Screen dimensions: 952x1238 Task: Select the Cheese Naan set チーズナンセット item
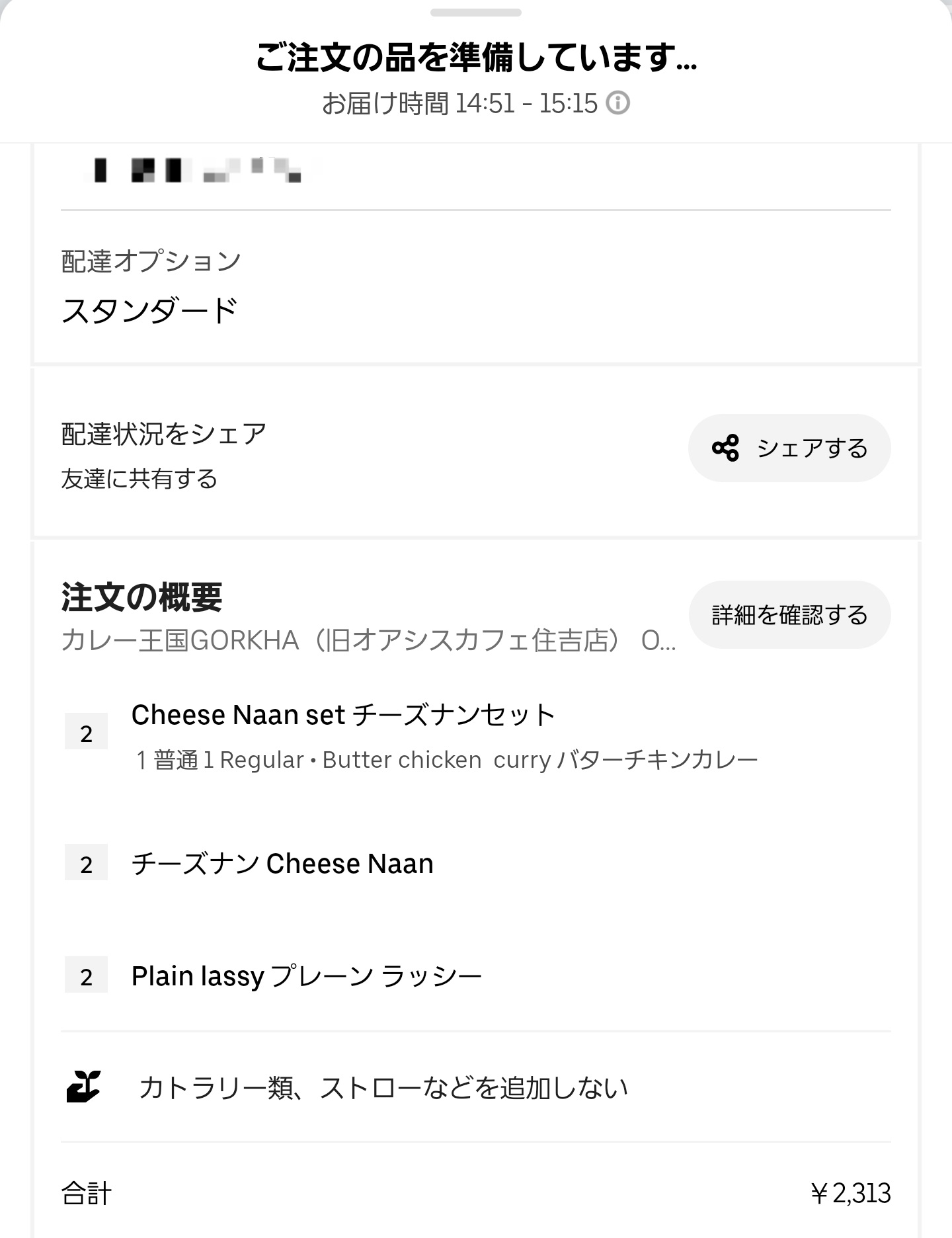343,715
